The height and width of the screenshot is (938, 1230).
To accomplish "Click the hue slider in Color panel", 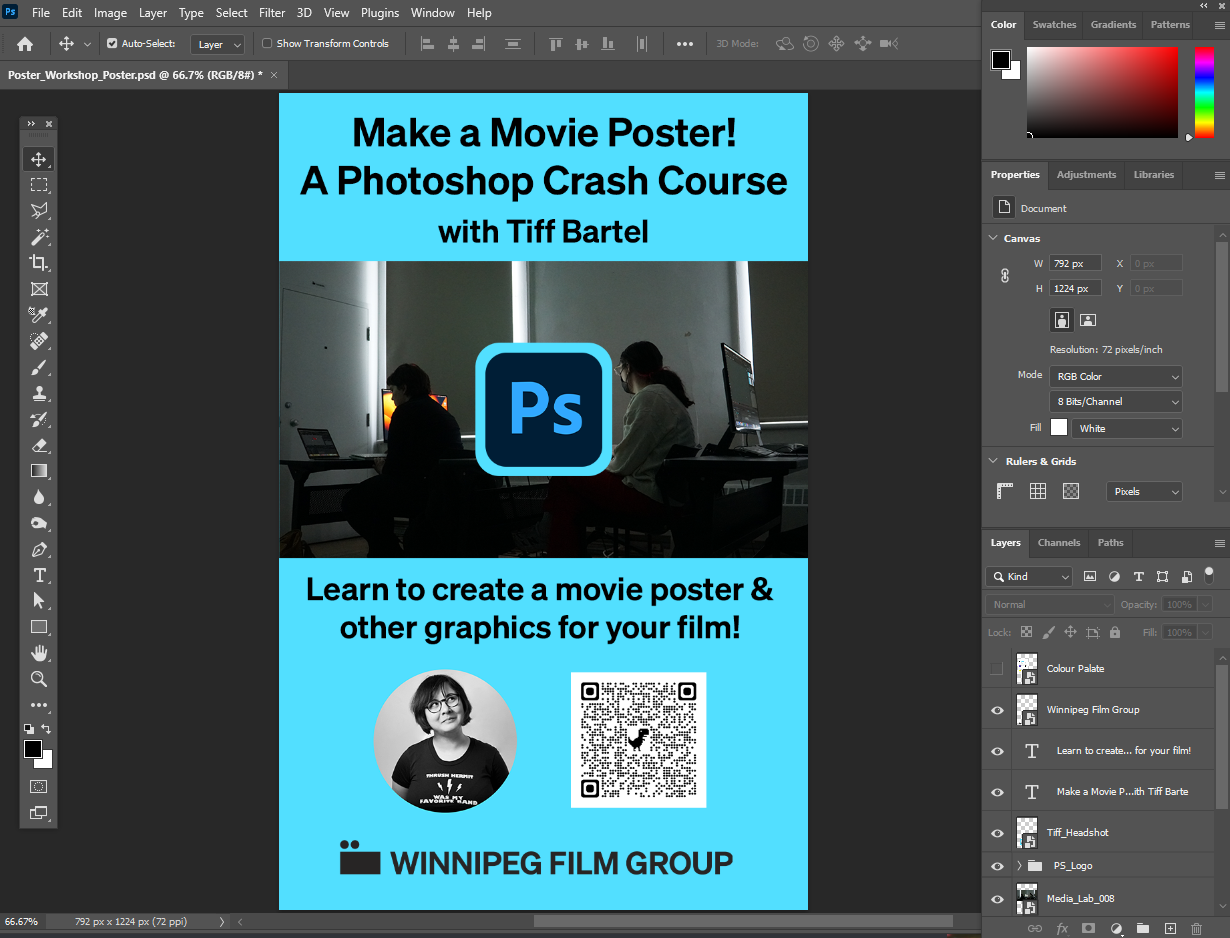I will 1204,92.
